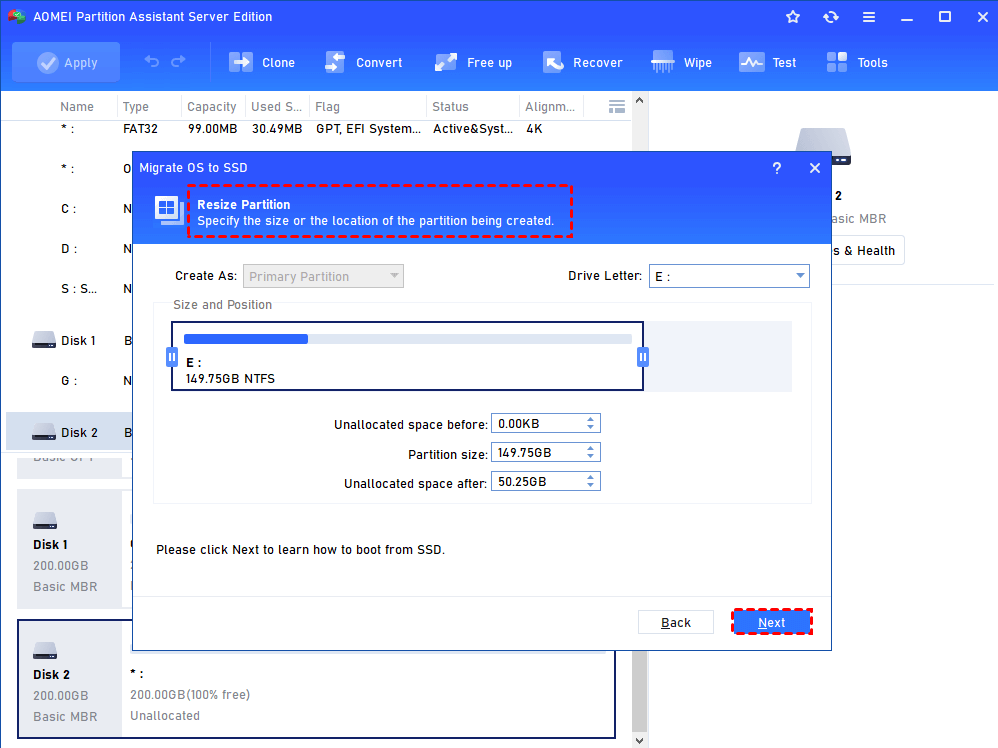Select the E: partition bar
Image resolution: width=998 pixels, height=748 pixels.
coord(407,356)
